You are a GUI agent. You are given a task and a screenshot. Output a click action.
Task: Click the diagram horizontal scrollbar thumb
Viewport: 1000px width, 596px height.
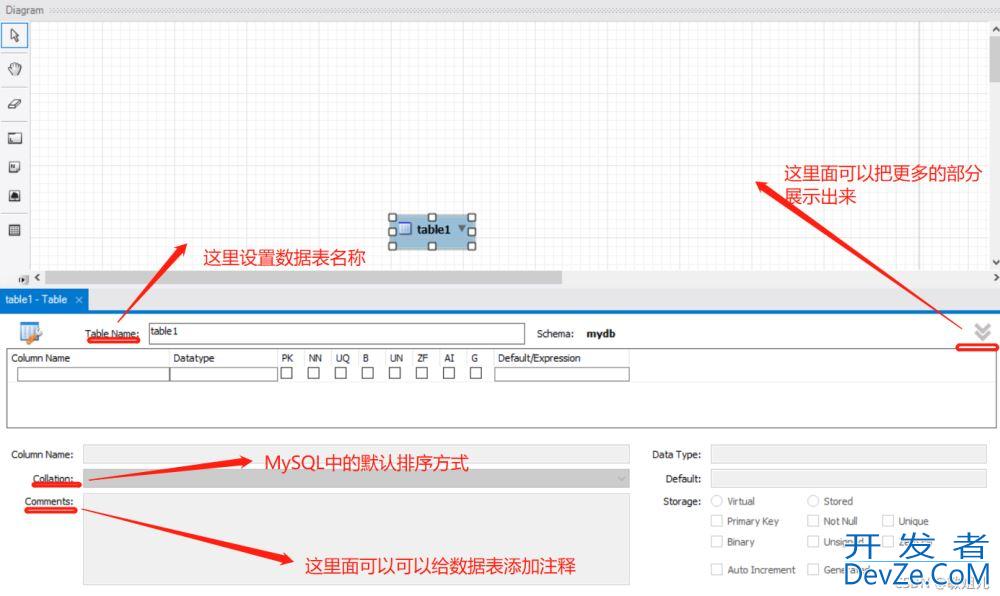[304, 277]
